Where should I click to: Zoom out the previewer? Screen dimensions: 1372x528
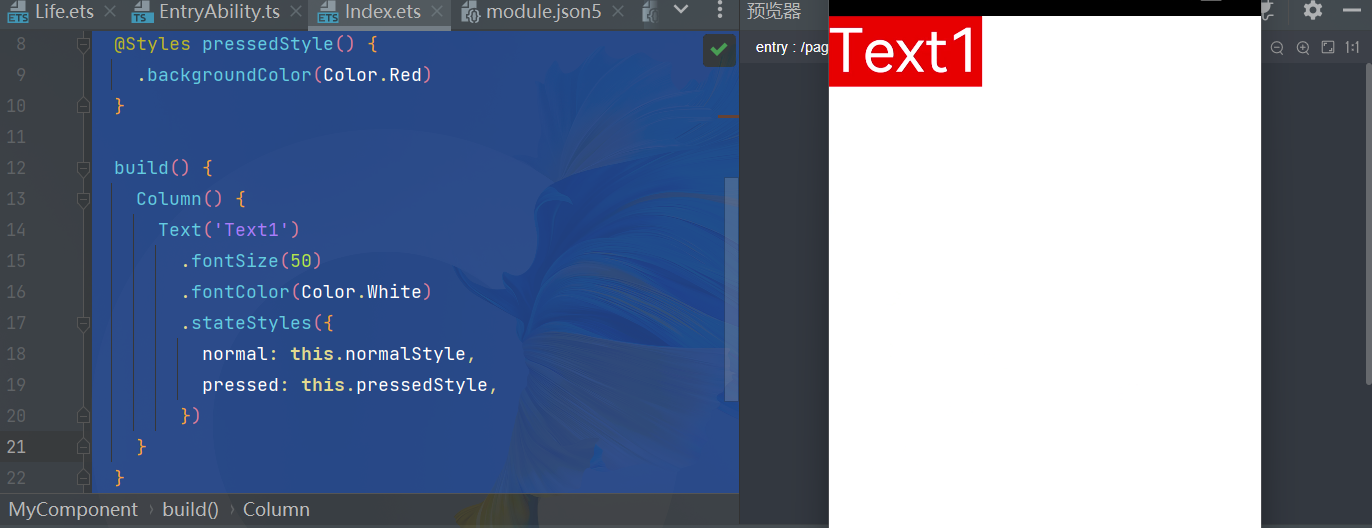[x=1277, y=47]
